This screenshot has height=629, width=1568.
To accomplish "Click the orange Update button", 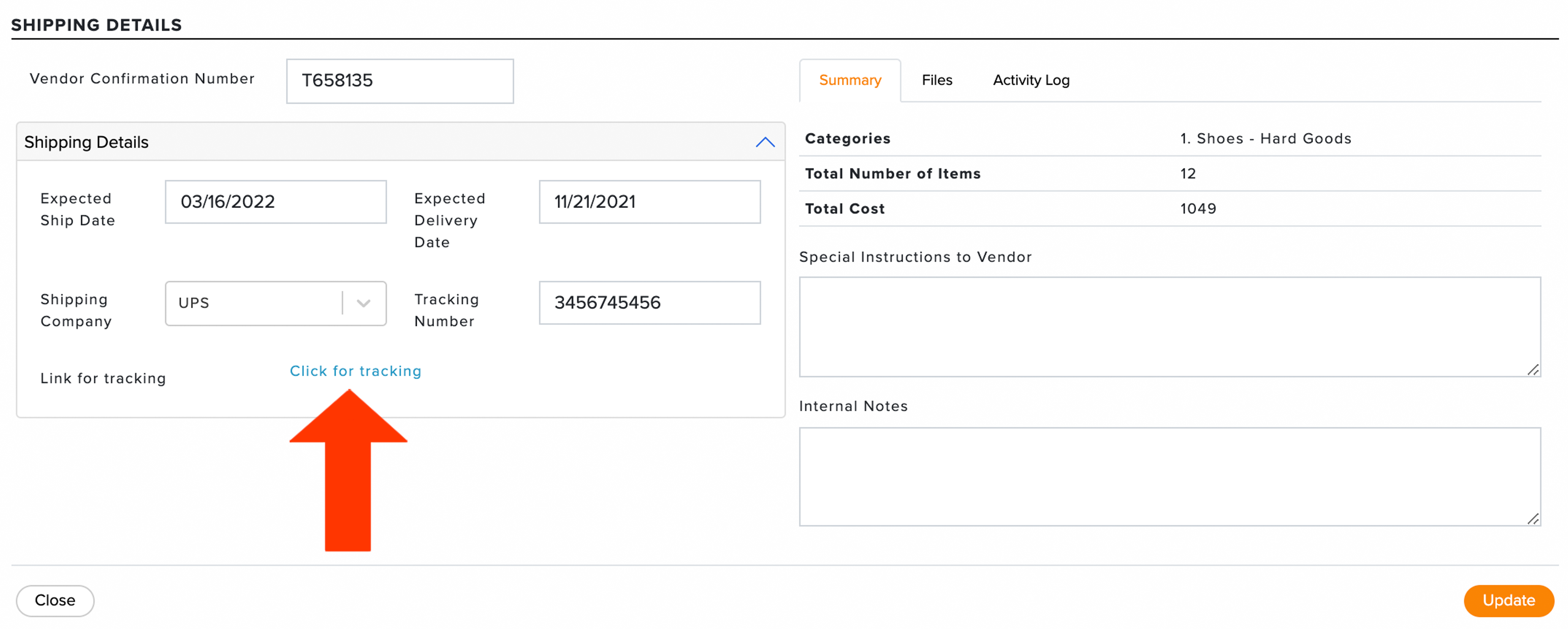I will coord(1508,600).
